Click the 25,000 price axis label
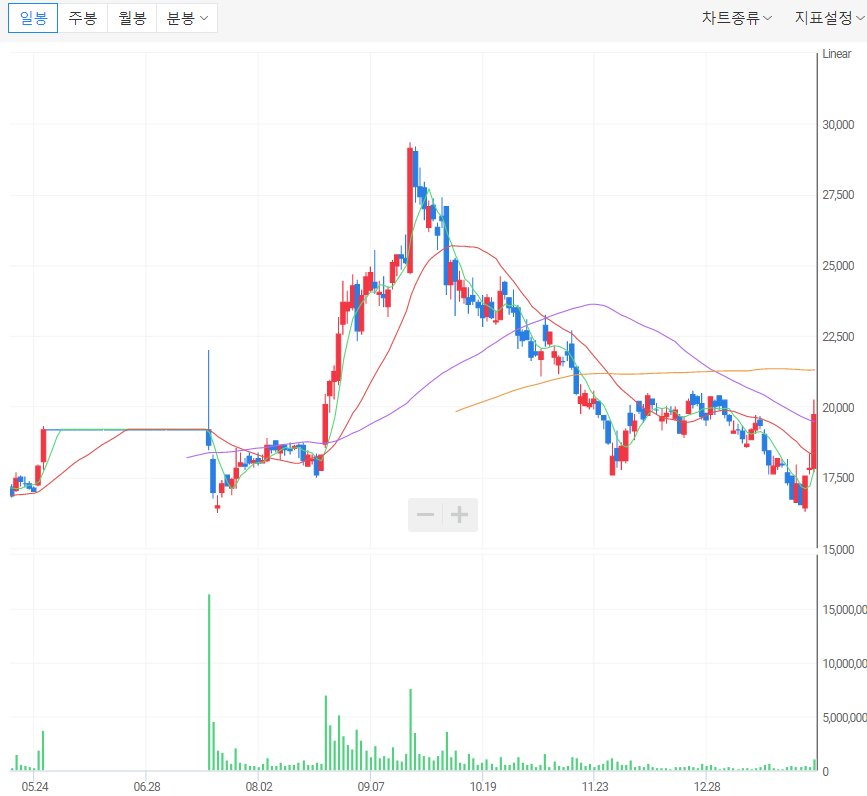Screen dimensions: 867x796 click(838, 266)
